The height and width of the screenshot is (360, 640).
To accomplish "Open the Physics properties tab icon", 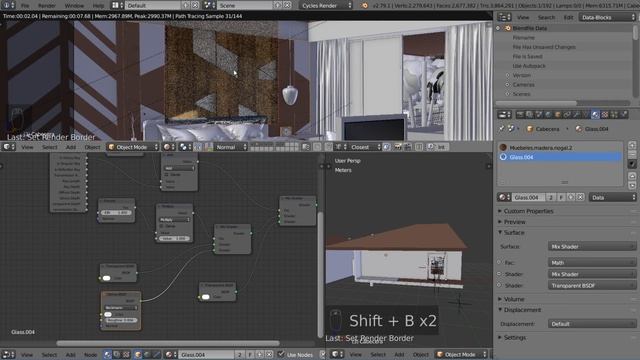I will (624, 115).
